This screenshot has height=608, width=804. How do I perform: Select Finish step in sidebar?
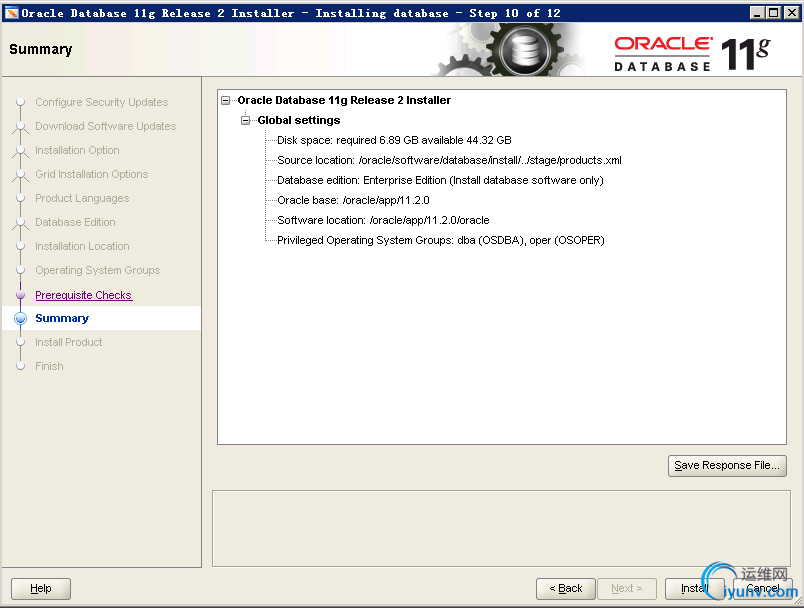tap(49, 367)
